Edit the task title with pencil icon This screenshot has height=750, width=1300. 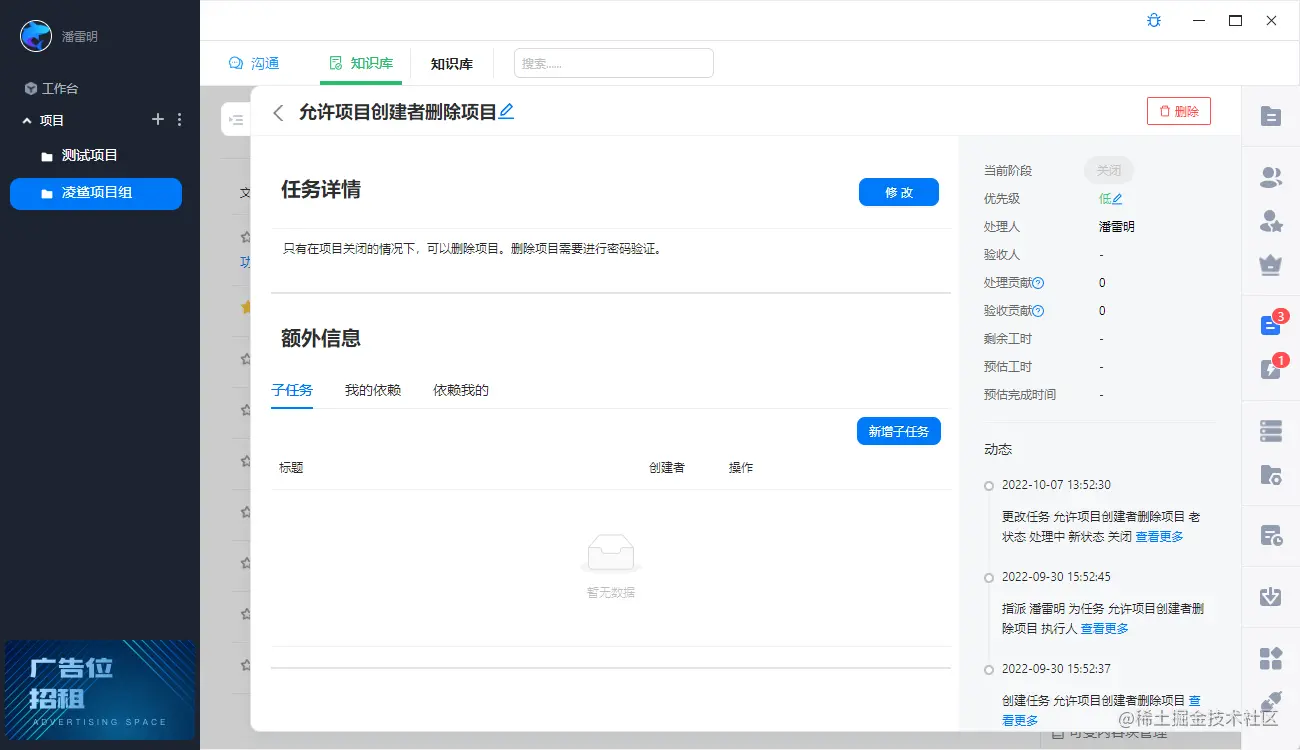(x=506, y=112)
